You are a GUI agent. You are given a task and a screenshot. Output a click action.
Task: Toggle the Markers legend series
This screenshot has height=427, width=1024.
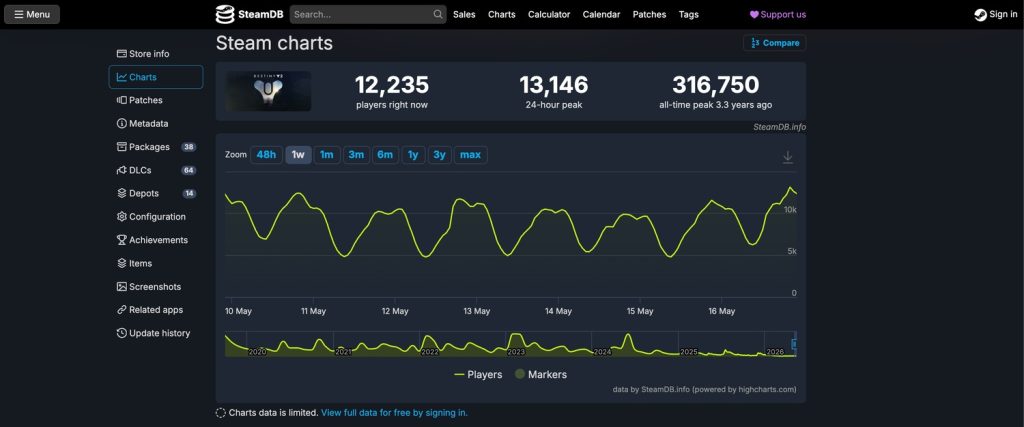point(541,375)
